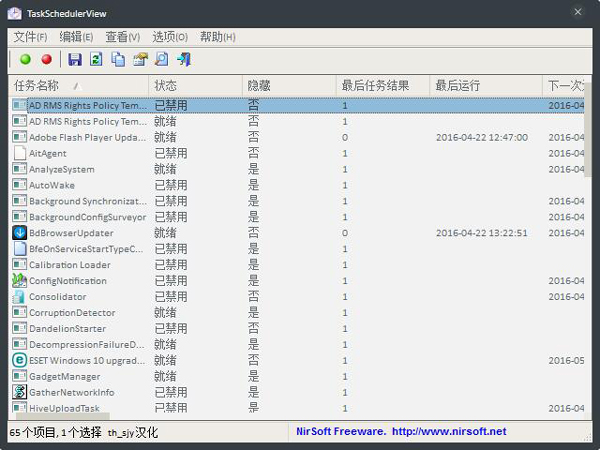
Task: Select the DandelionStarter task name
Action: [x=67, y=329]
